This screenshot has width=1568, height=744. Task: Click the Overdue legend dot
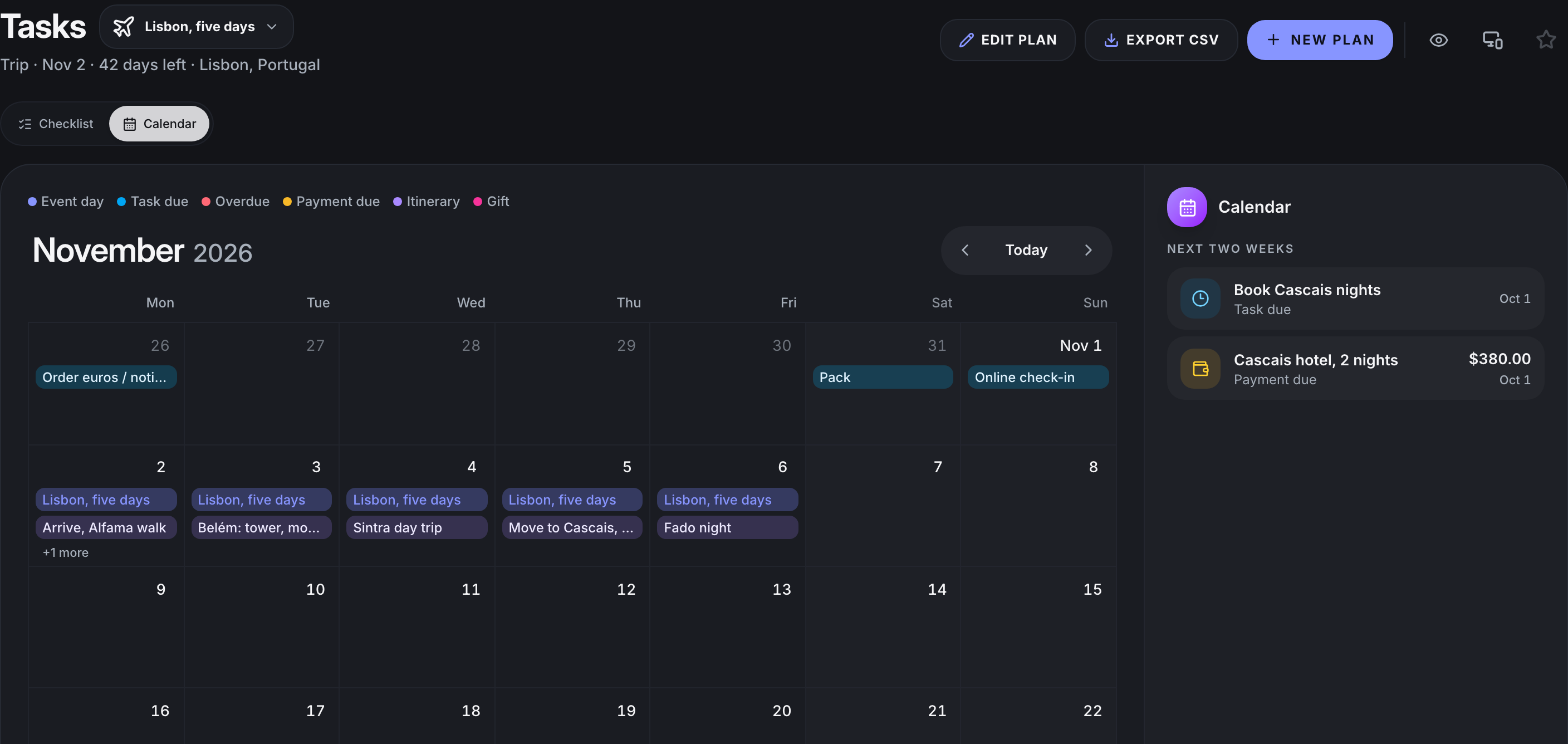pos(205,202)
